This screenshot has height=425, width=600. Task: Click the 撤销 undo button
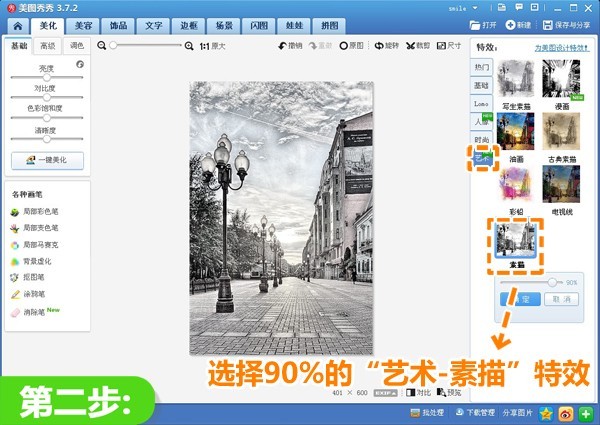click(290, 46)
